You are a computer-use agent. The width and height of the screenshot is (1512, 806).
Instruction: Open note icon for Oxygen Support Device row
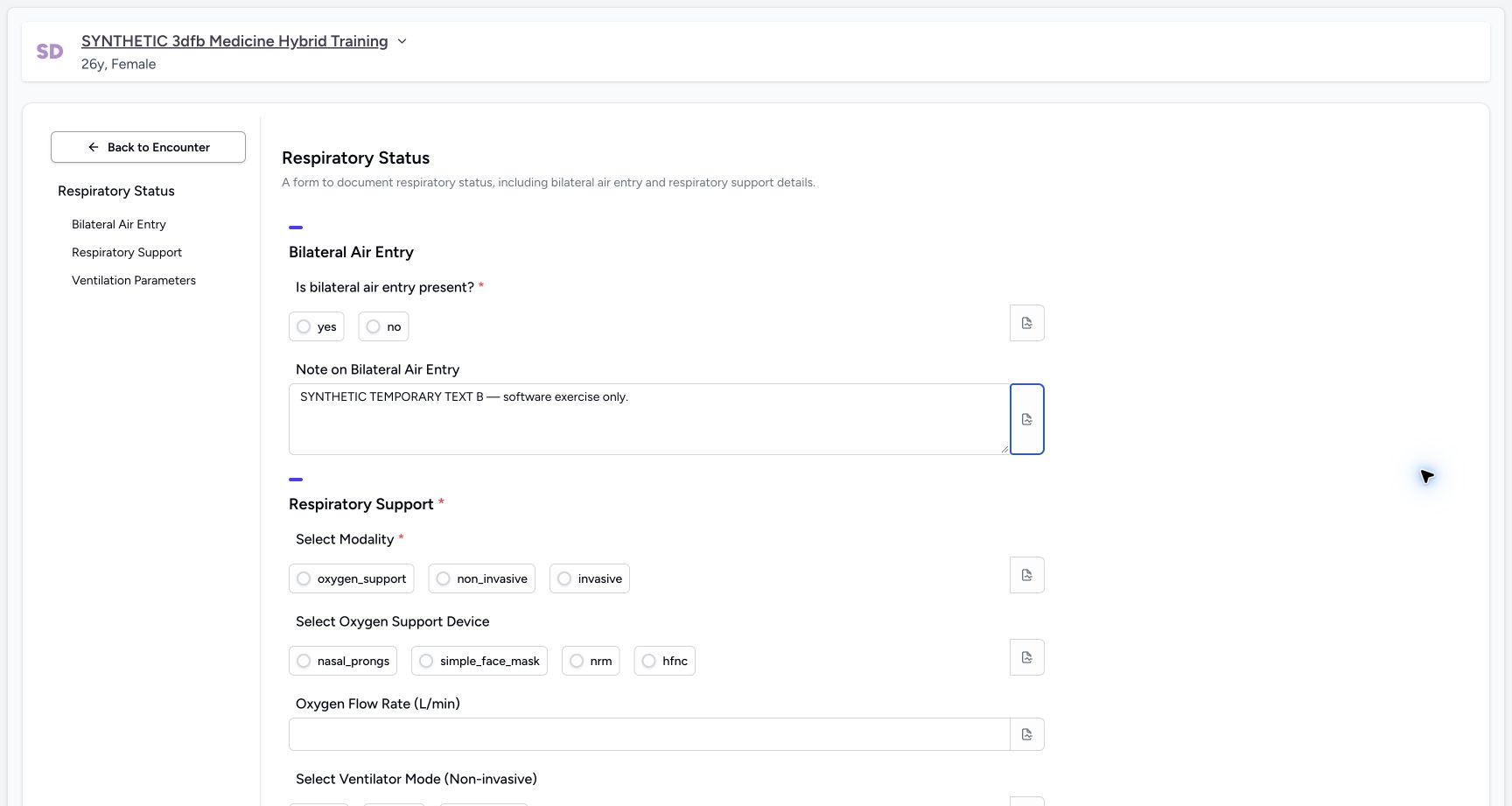(1026, 657)
